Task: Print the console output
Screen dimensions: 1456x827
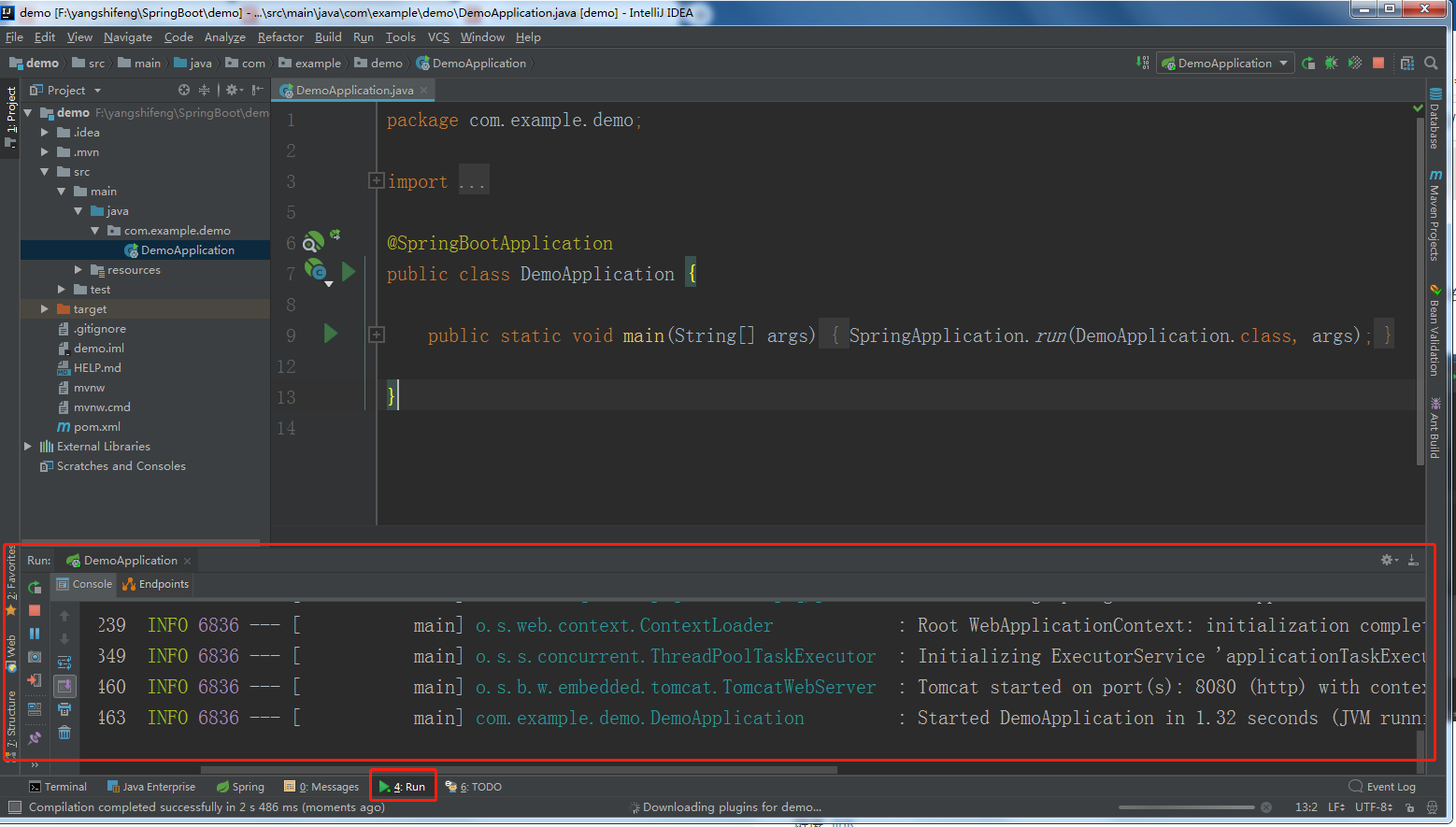Action: click(x=64, y=709)
